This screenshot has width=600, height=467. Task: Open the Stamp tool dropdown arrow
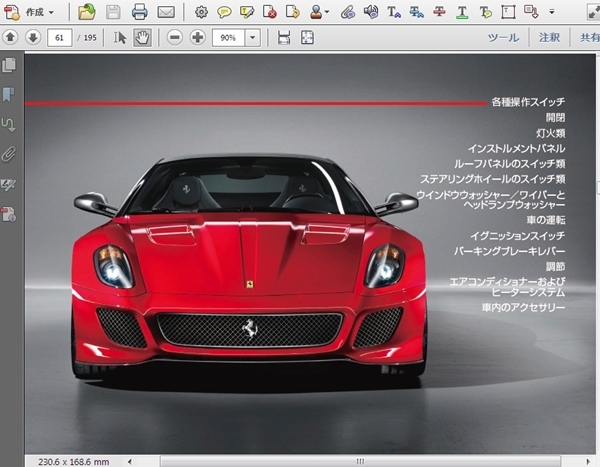pyautogui.click(x=327, y=12)
